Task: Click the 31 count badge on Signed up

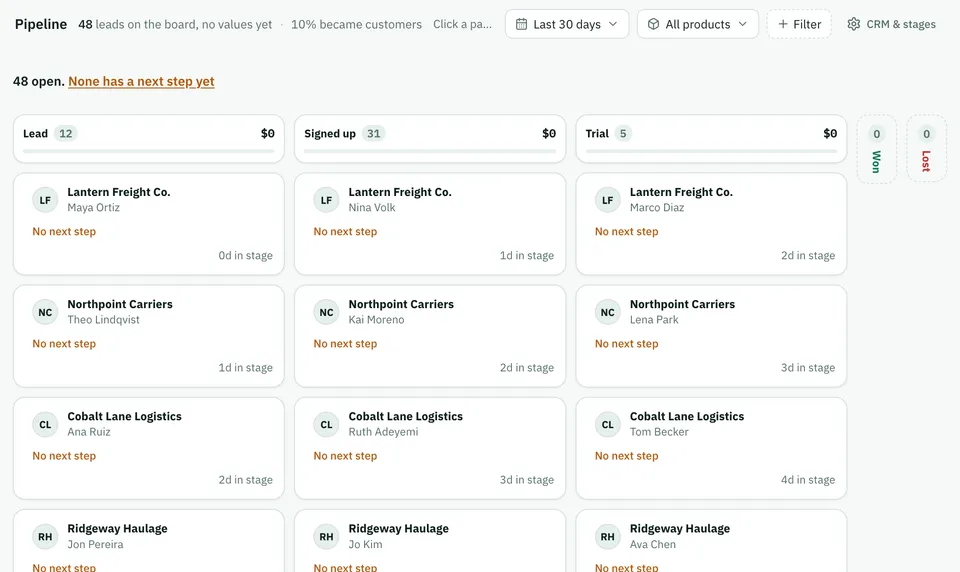Action: click(373, 134)
